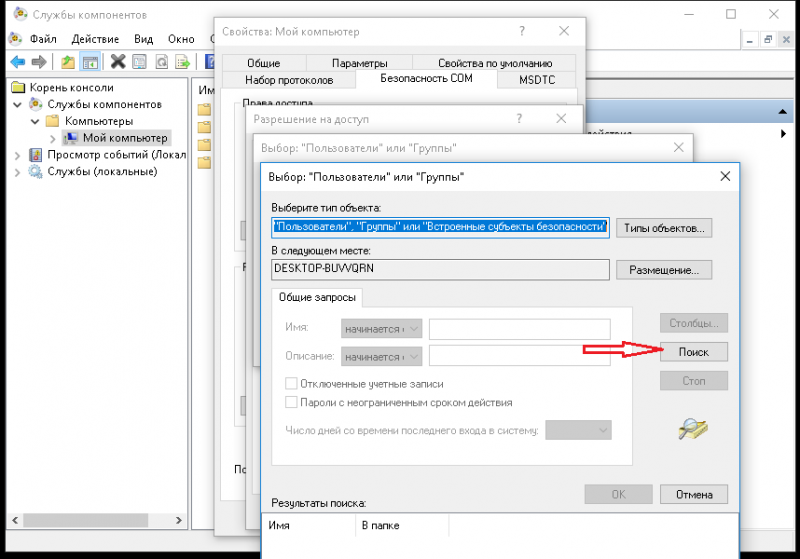Screen dimensions: 800x559
Task: Click the Properties toolbar icon
Action: pyautogui.click(x=140, y=62)
